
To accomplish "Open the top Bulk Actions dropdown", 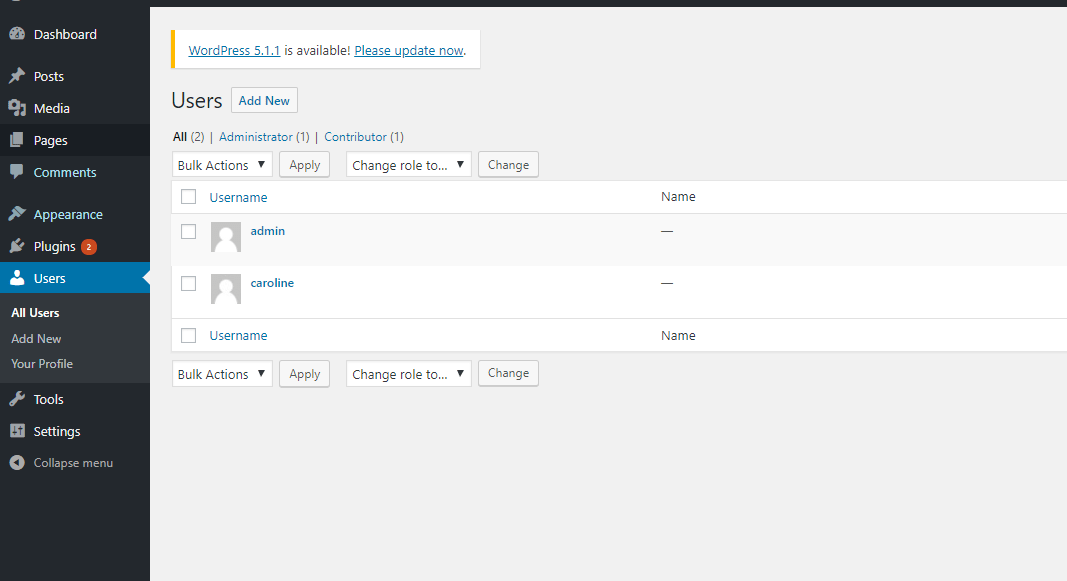I will pyautogui.click(x=222, y=165).
